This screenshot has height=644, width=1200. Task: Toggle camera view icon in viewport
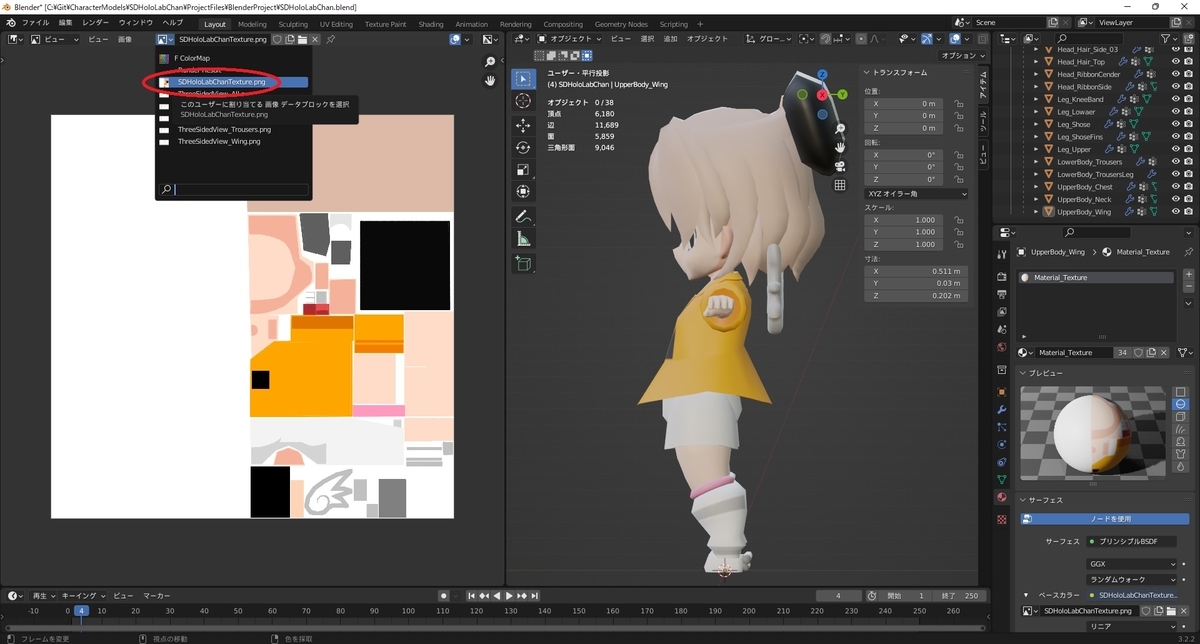[x=841, y=166]
